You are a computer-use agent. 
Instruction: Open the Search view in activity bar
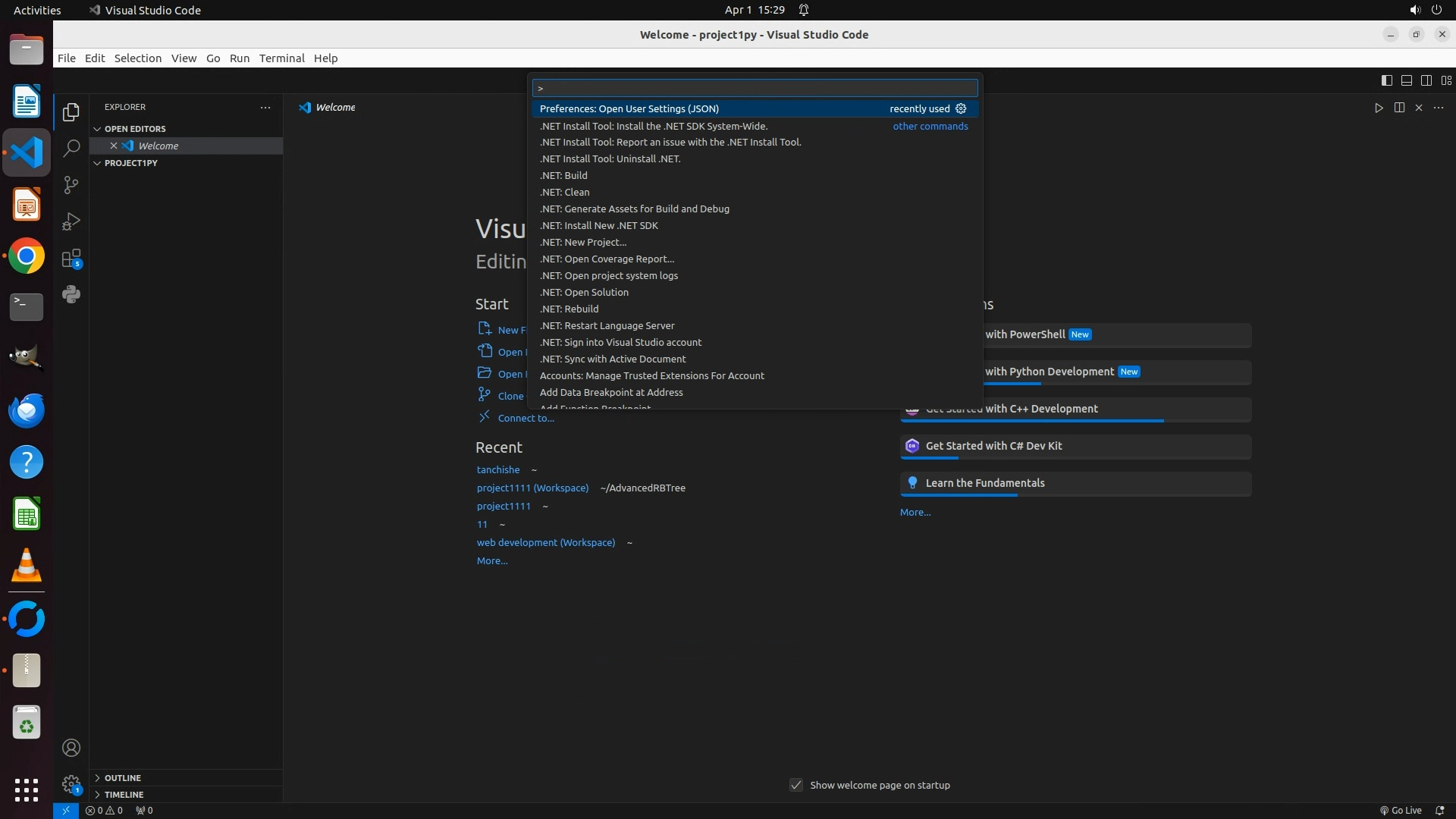click(71, 149)
